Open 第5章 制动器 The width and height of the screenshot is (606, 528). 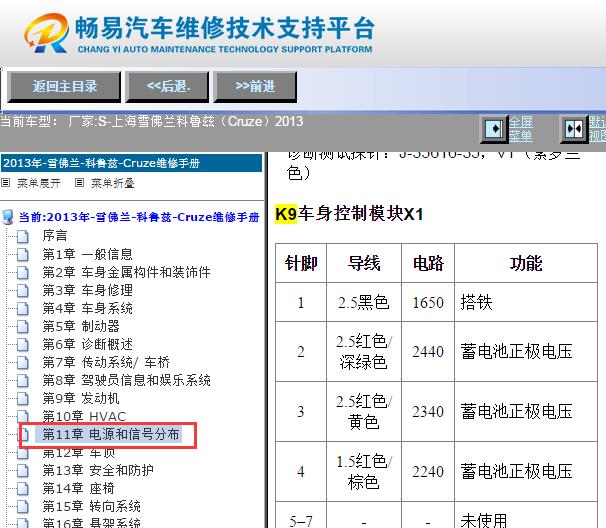[81, 326]
